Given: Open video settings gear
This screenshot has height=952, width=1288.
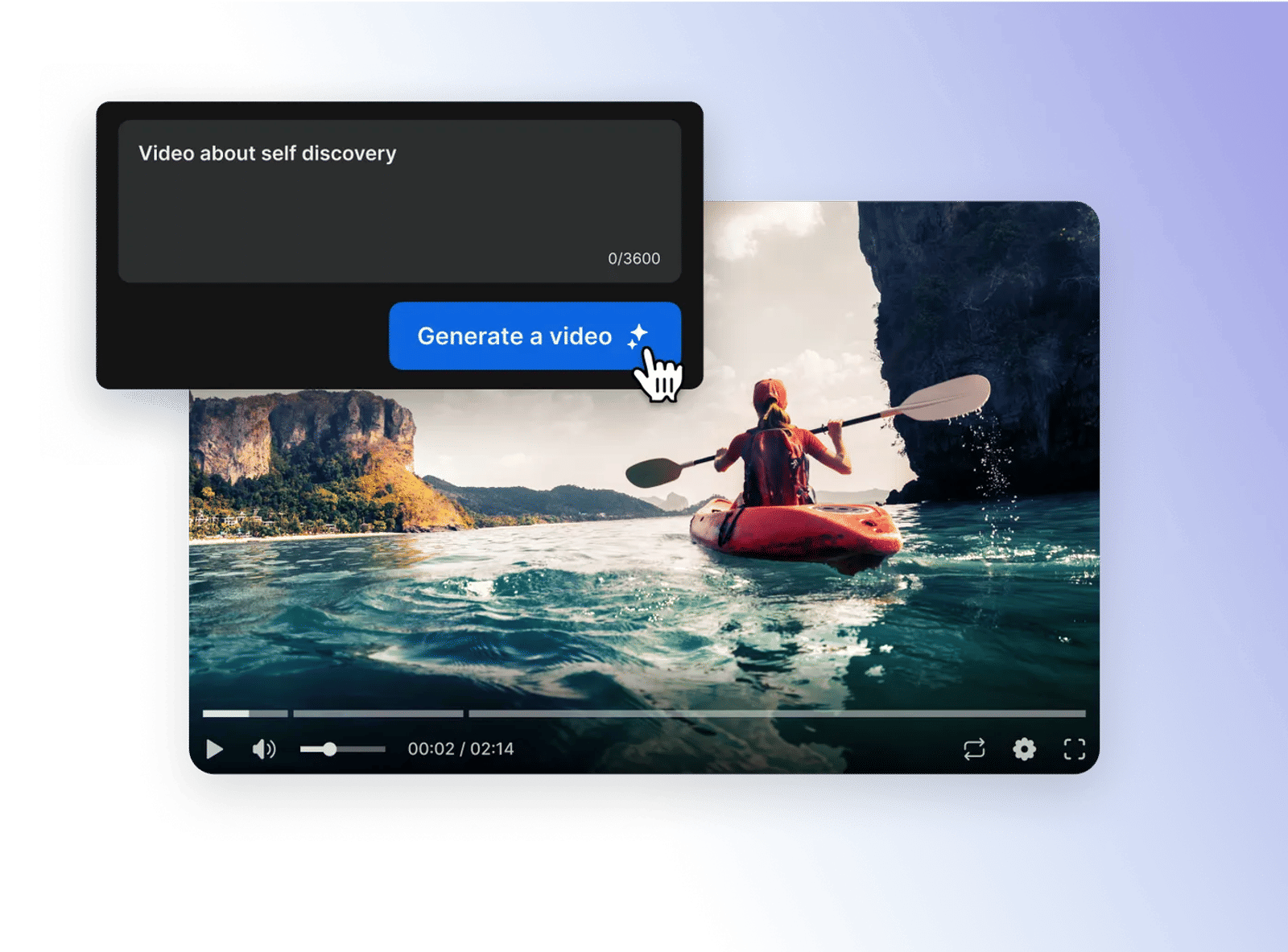Looking at the screenshot, I should (x=1024, y=749).
